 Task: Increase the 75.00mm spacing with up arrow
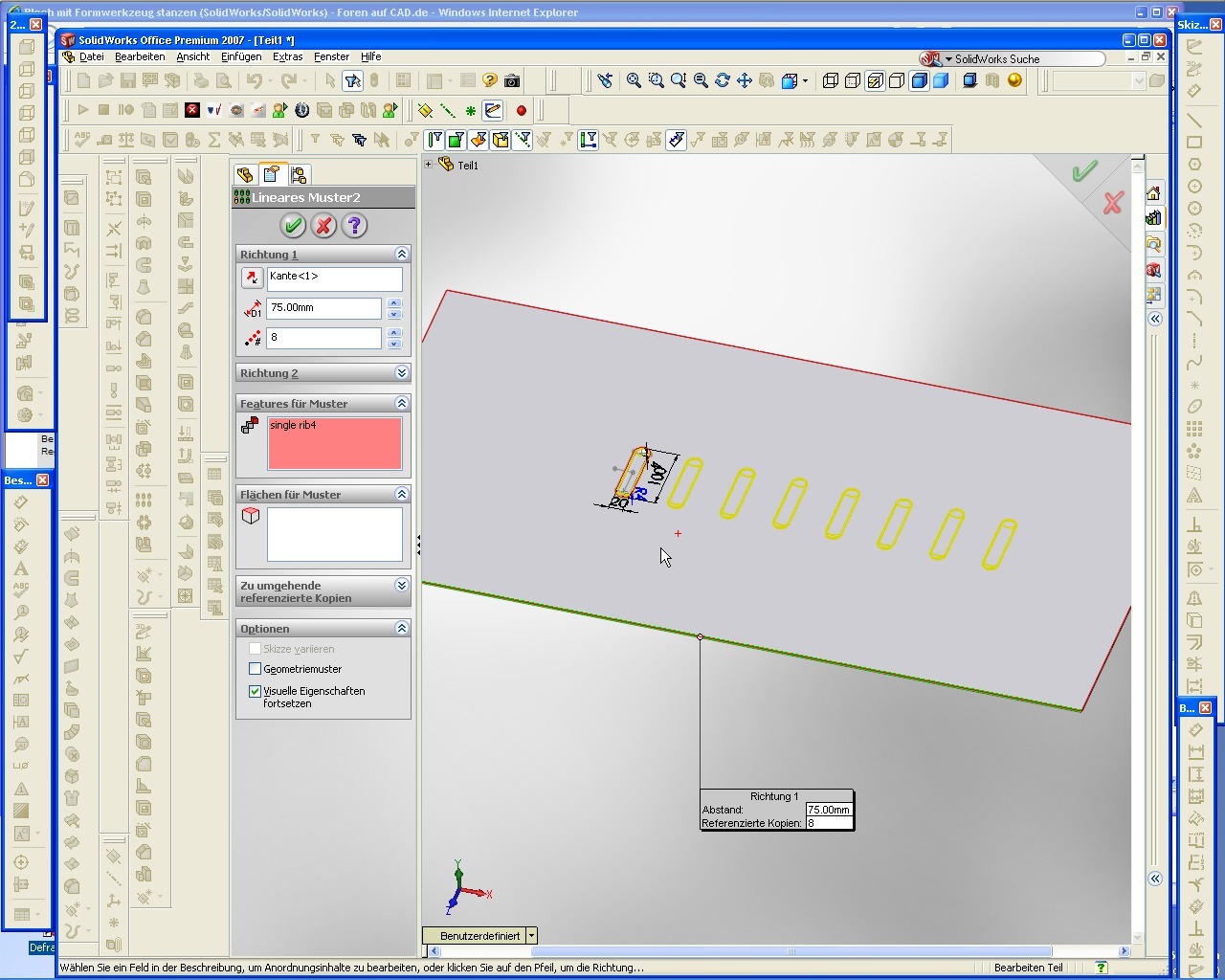click(x=394, y=303)
